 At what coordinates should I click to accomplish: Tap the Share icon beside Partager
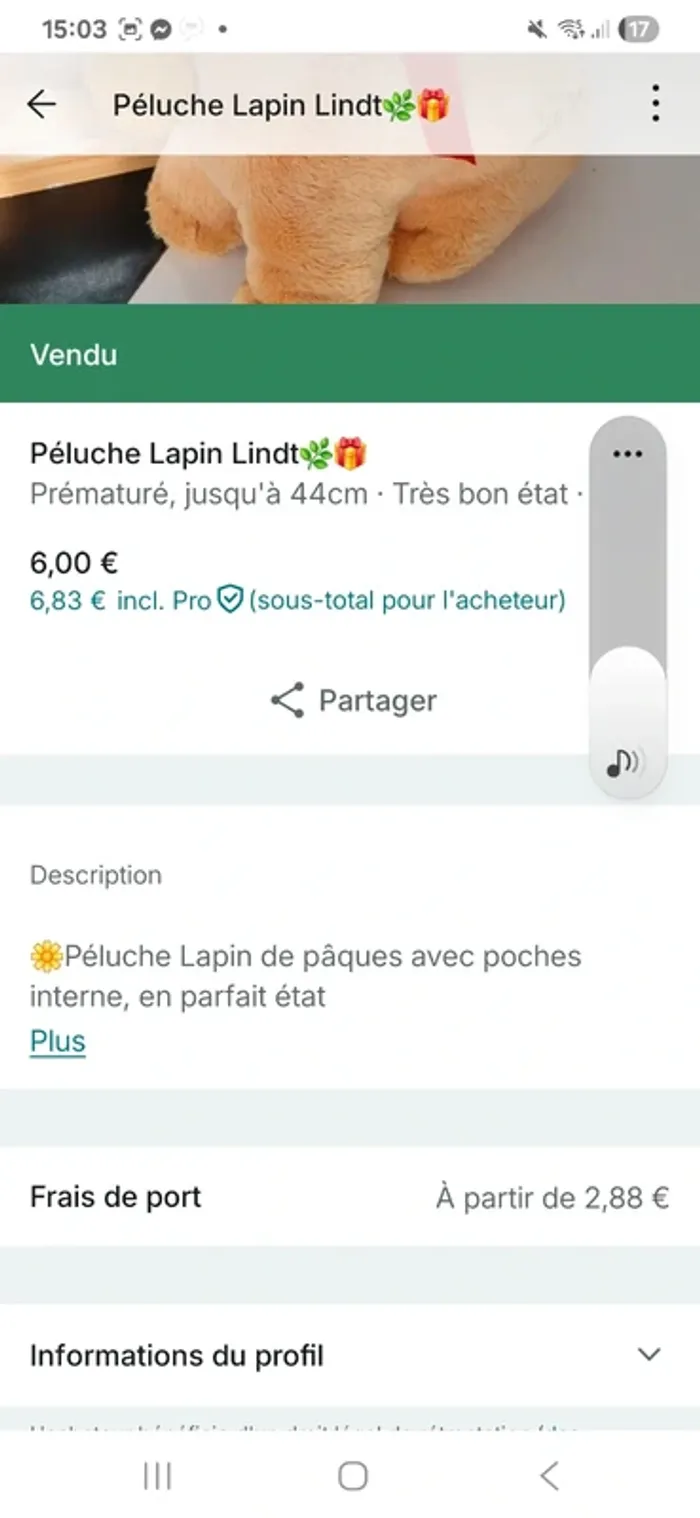coord(288,701)
